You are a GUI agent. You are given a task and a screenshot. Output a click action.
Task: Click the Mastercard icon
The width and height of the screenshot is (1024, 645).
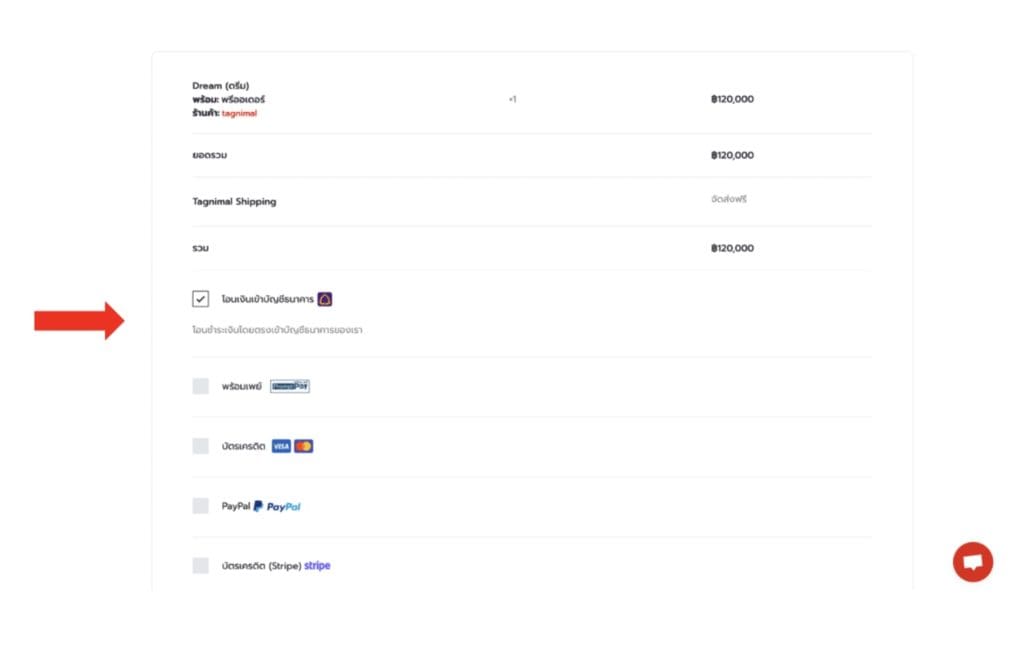[304, 446]
